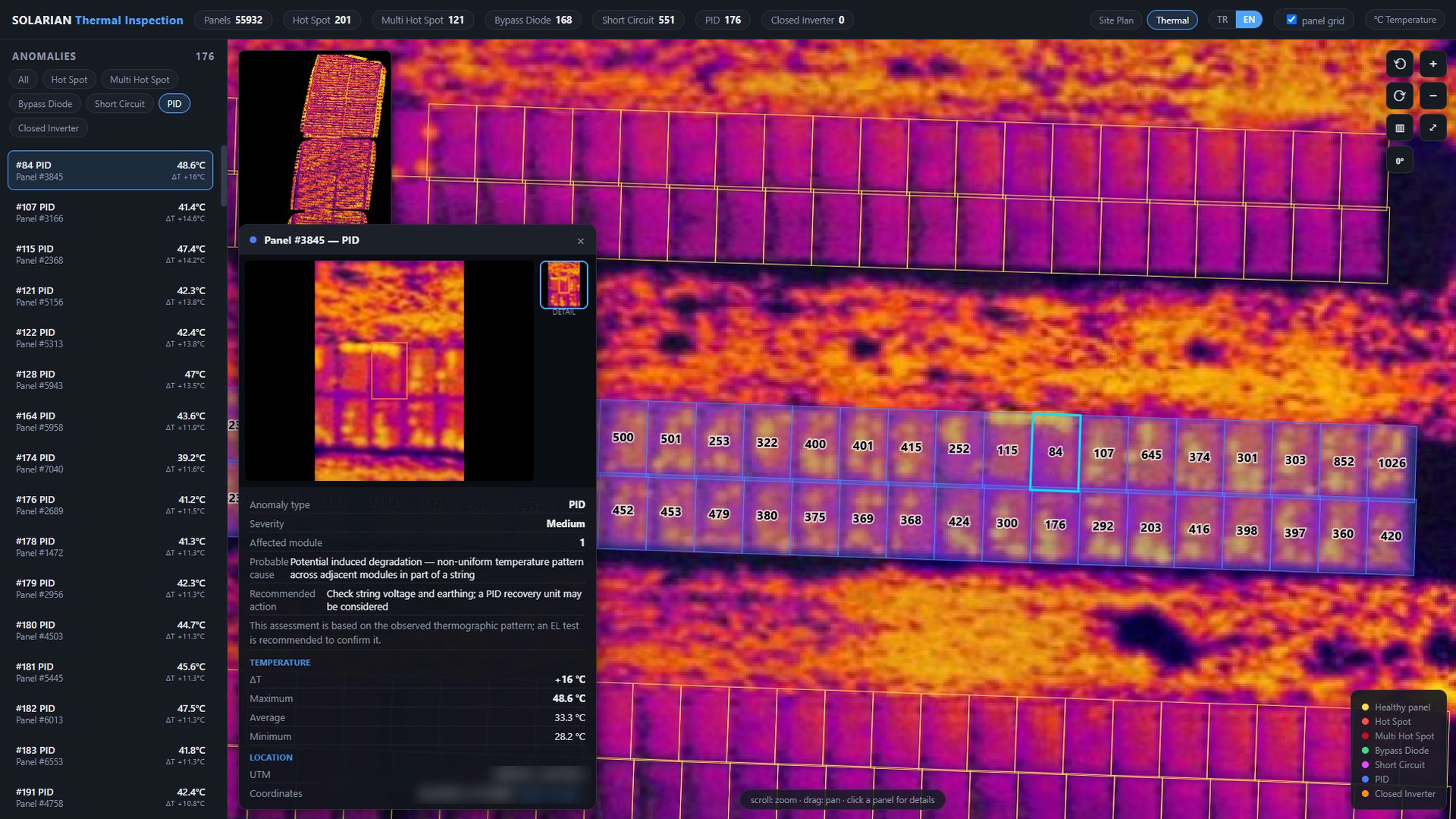
Task: Zoom in with the plus button
Action: [1432, 64]
